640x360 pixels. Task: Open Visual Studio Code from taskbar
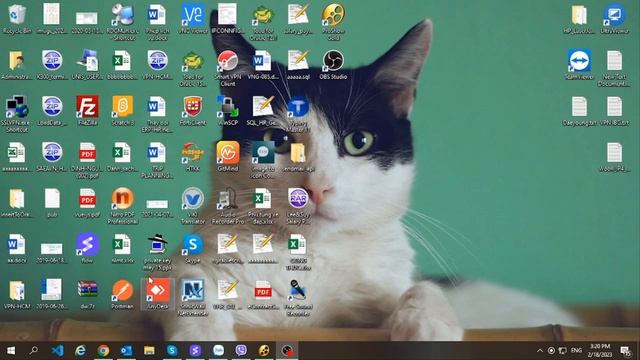tap(58, 350)
